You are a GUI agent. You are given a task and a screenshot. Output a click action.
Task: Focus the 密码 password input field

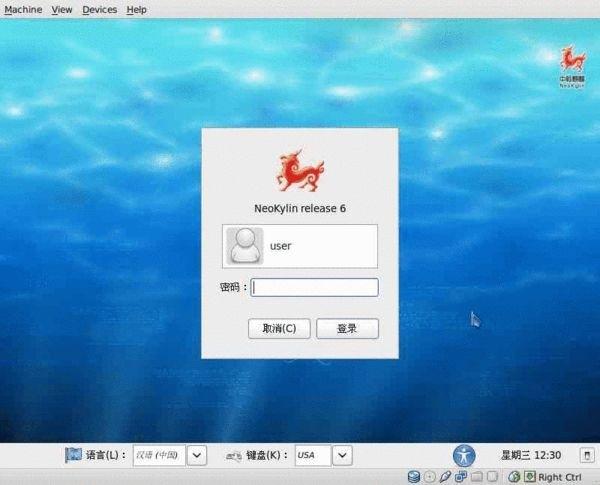point(314,287)
